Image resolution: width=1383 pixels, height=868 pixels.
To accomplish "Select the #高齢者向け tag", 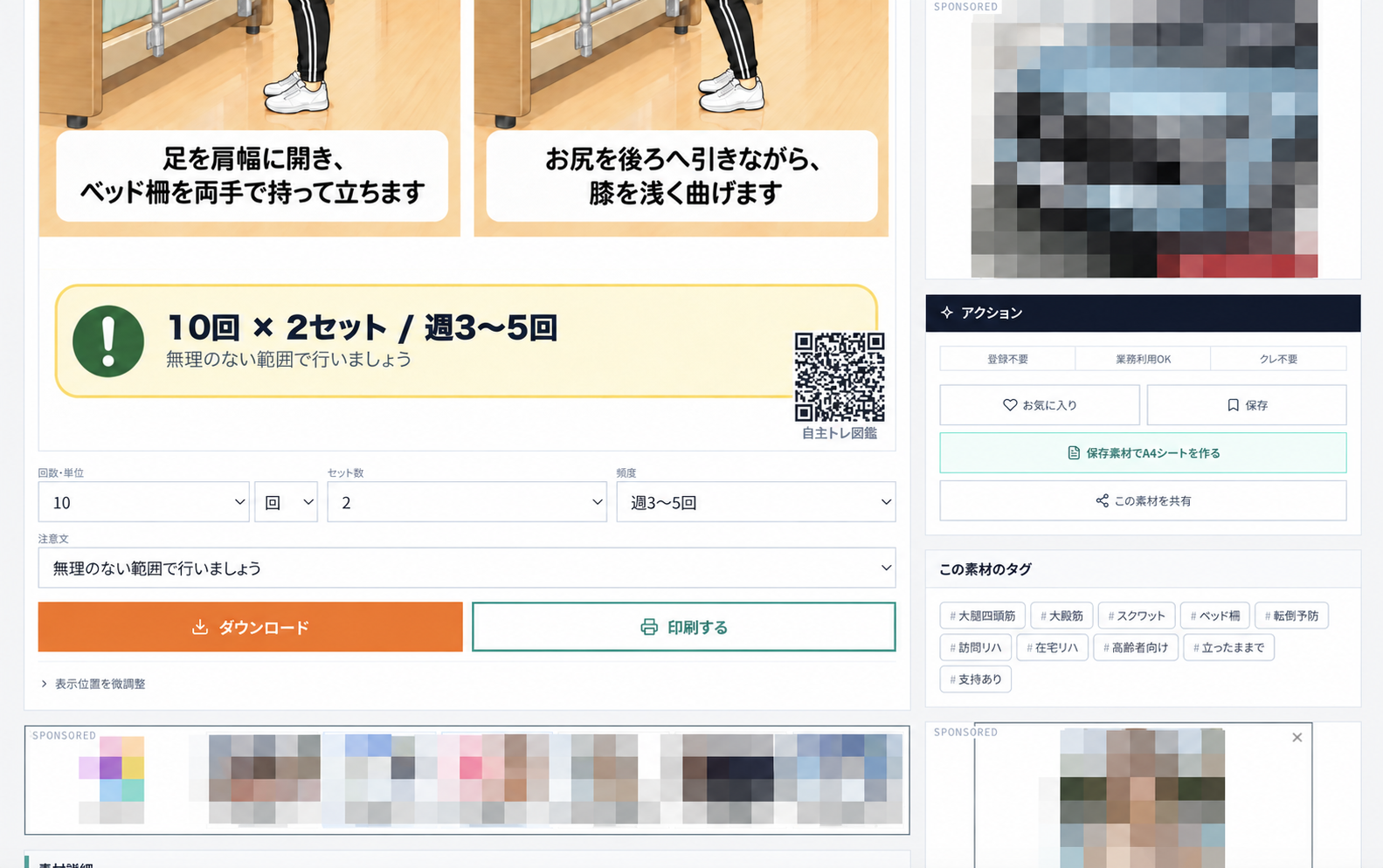I will click(x=1136, y=647).
